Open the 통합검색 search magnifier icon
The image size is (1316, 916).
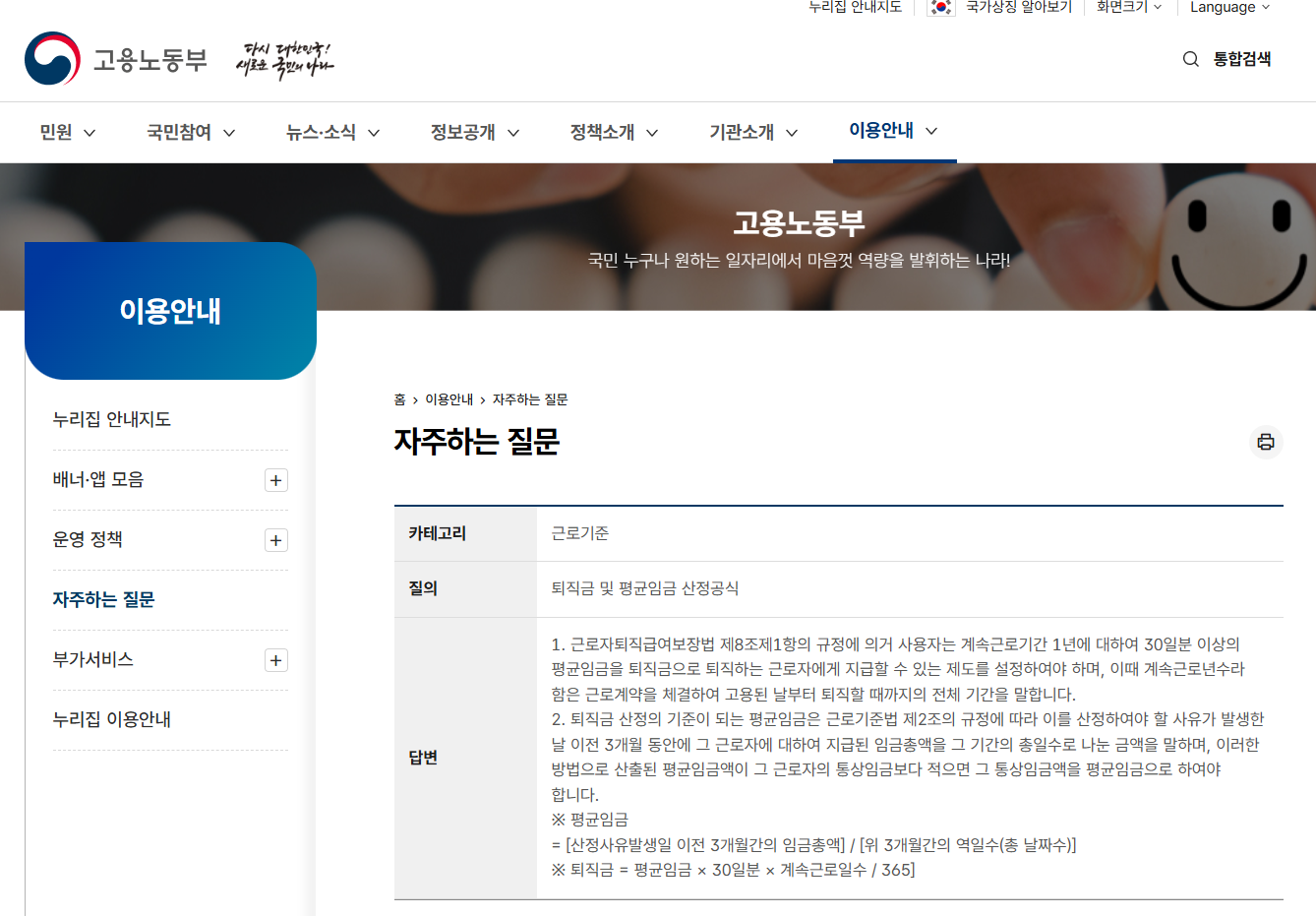pyautogui.click(x=1190, y=59)
